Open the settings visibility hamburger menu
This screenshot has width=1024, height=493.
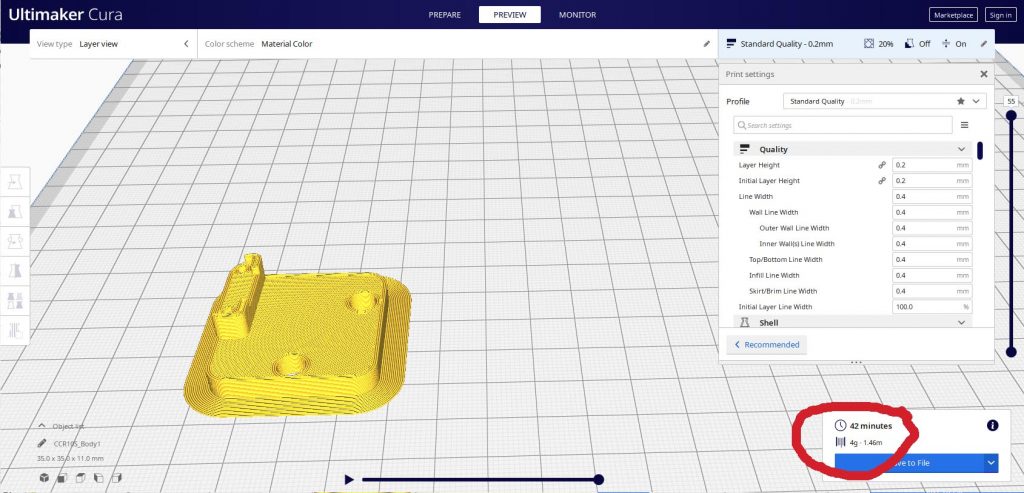[x=965, y=125]
